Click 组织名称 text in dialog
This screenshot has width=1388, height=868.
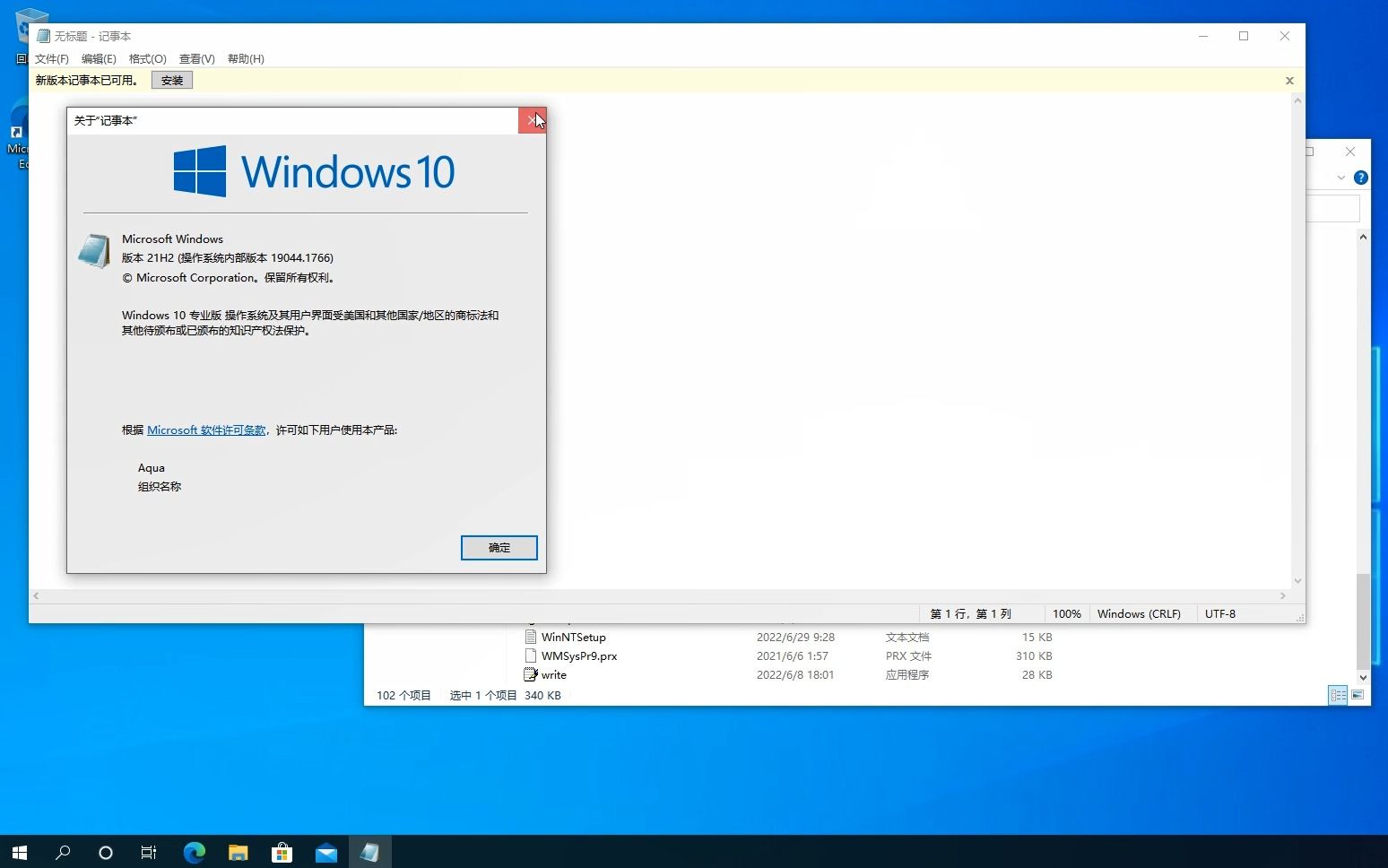pyautogui.click(x=160, y=486)
